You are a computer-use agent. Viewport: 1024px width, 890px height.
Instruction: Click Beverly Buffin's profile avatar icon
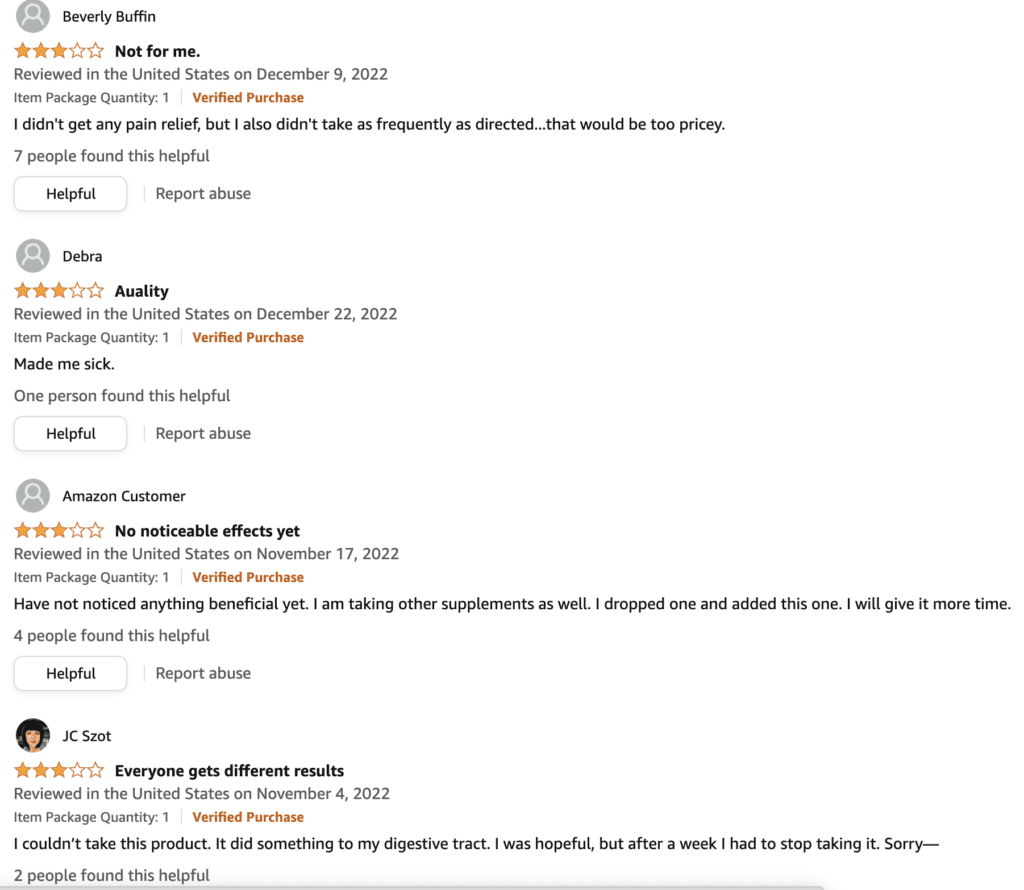(x=33, y=16)
